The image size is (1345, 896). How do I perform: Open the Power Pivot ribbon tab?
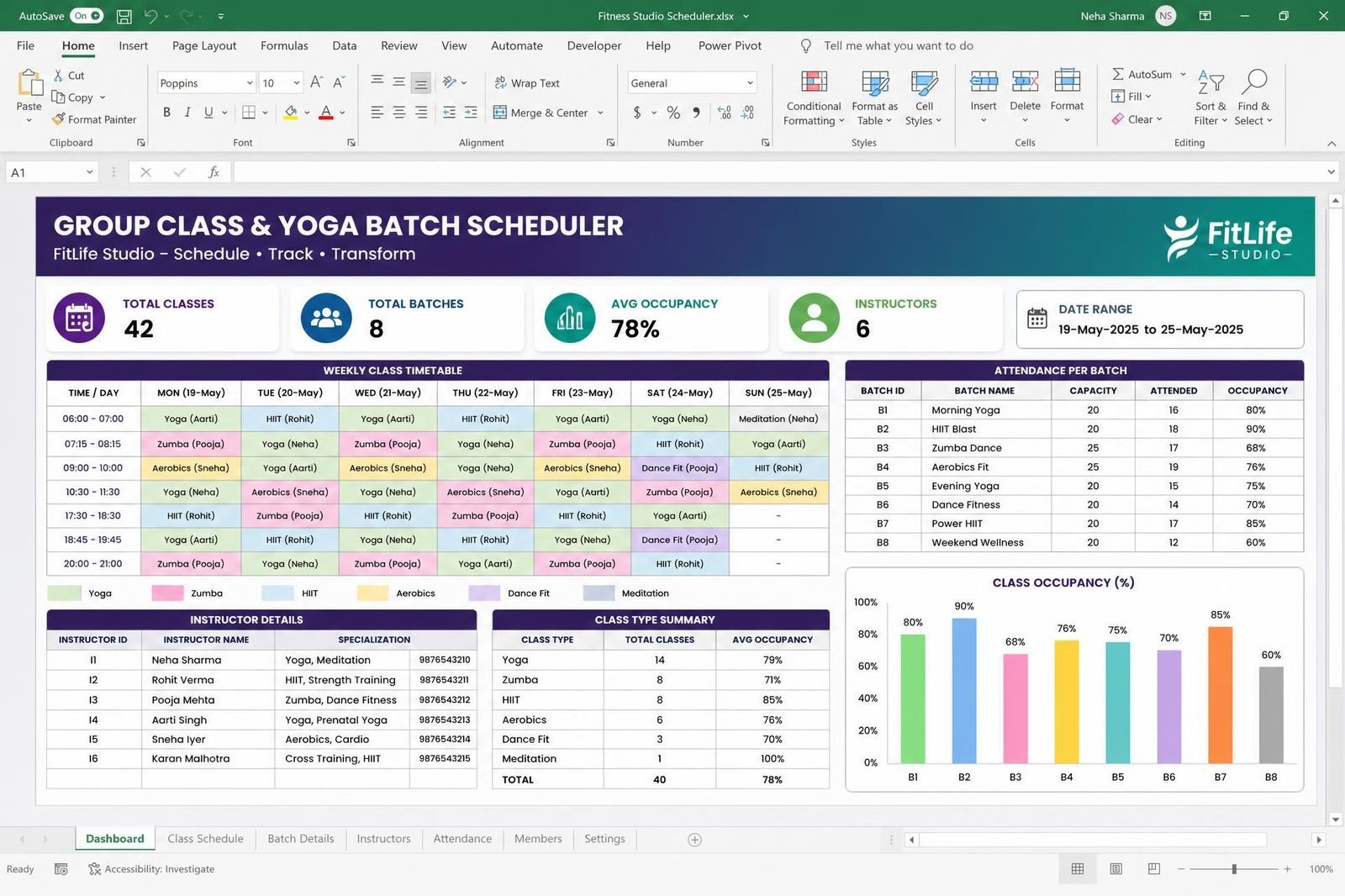click(730, 45)
